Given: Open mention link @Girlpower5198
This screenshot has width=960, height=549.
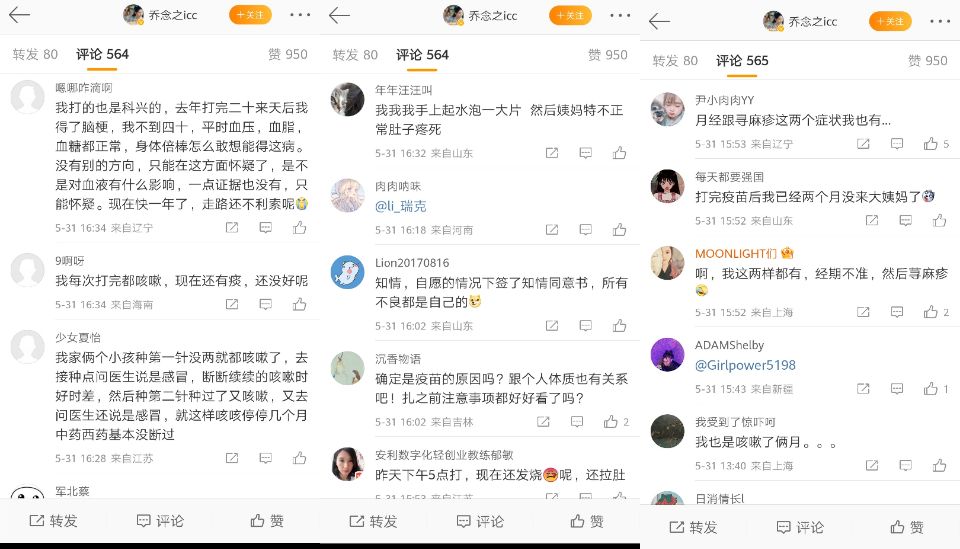Looking at the screenshot, I should 745,365.
